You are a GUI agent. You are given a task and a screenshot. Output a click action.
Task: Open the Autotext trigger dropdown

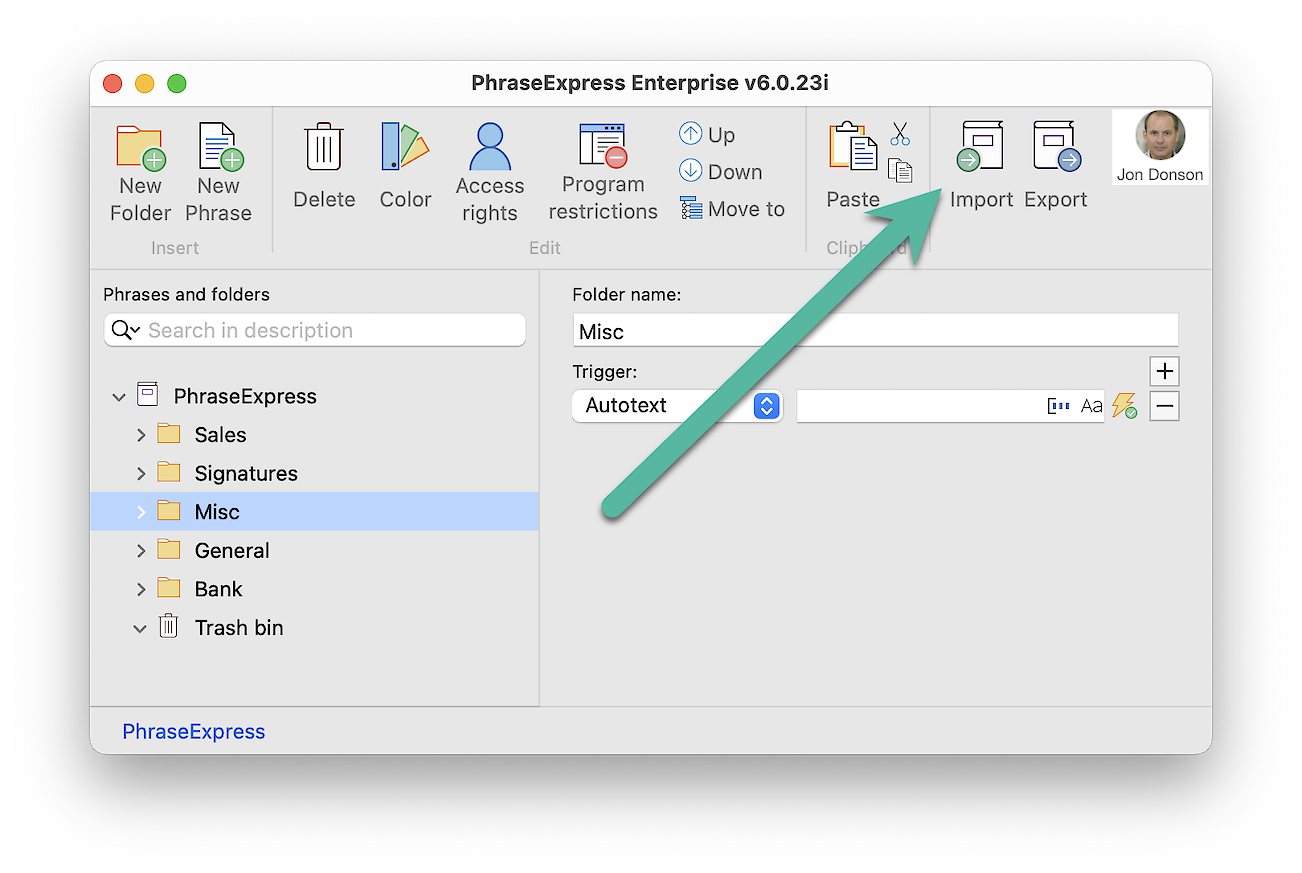pos(677,406)
